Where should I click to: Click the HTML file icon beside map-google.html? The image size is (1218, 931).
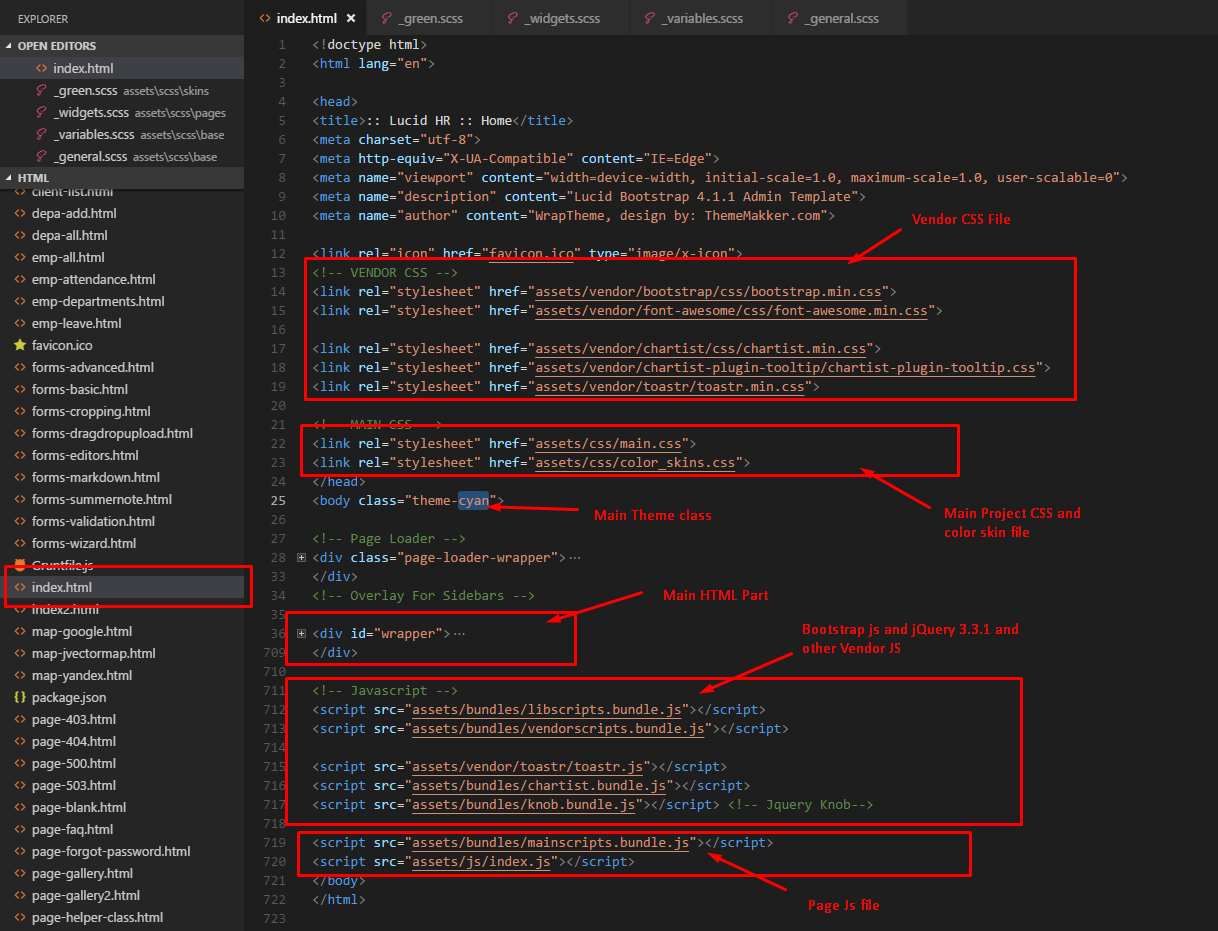tap(20, 631)
